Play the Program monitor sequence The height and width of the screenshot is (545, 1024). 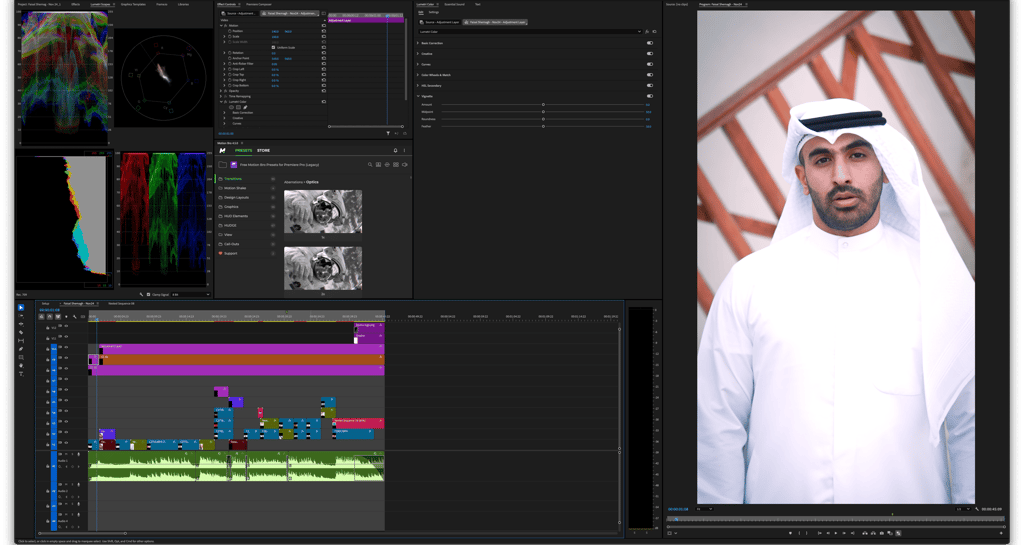point(836,533)
